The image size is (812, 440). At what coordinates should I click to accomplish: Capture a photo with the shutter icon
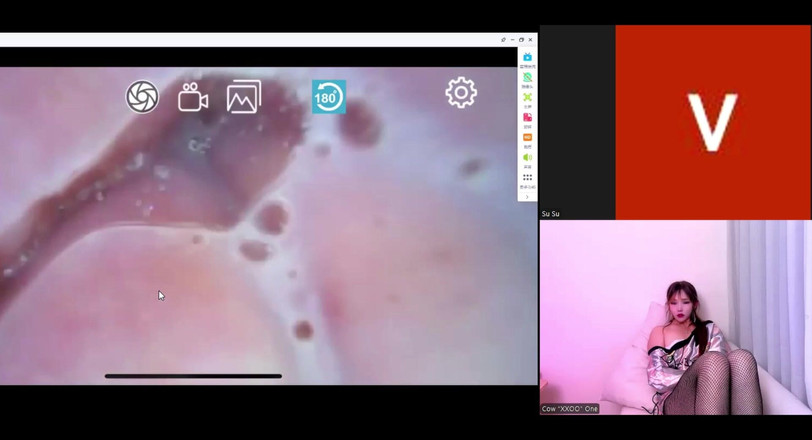(142, 97)
